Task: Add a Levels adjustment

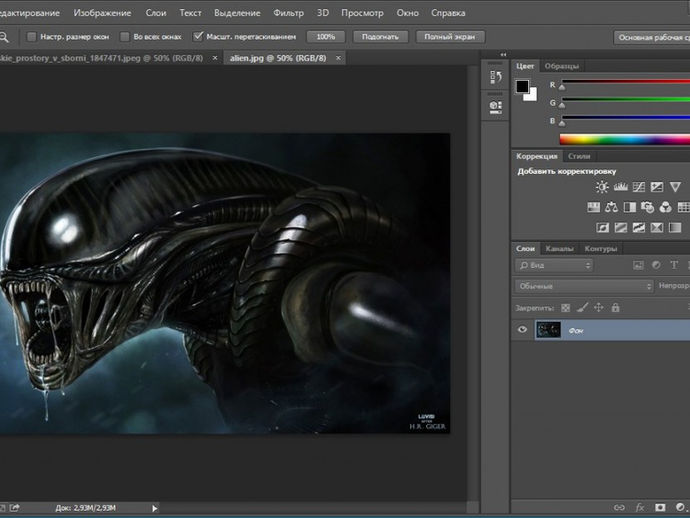Action: 620,187
